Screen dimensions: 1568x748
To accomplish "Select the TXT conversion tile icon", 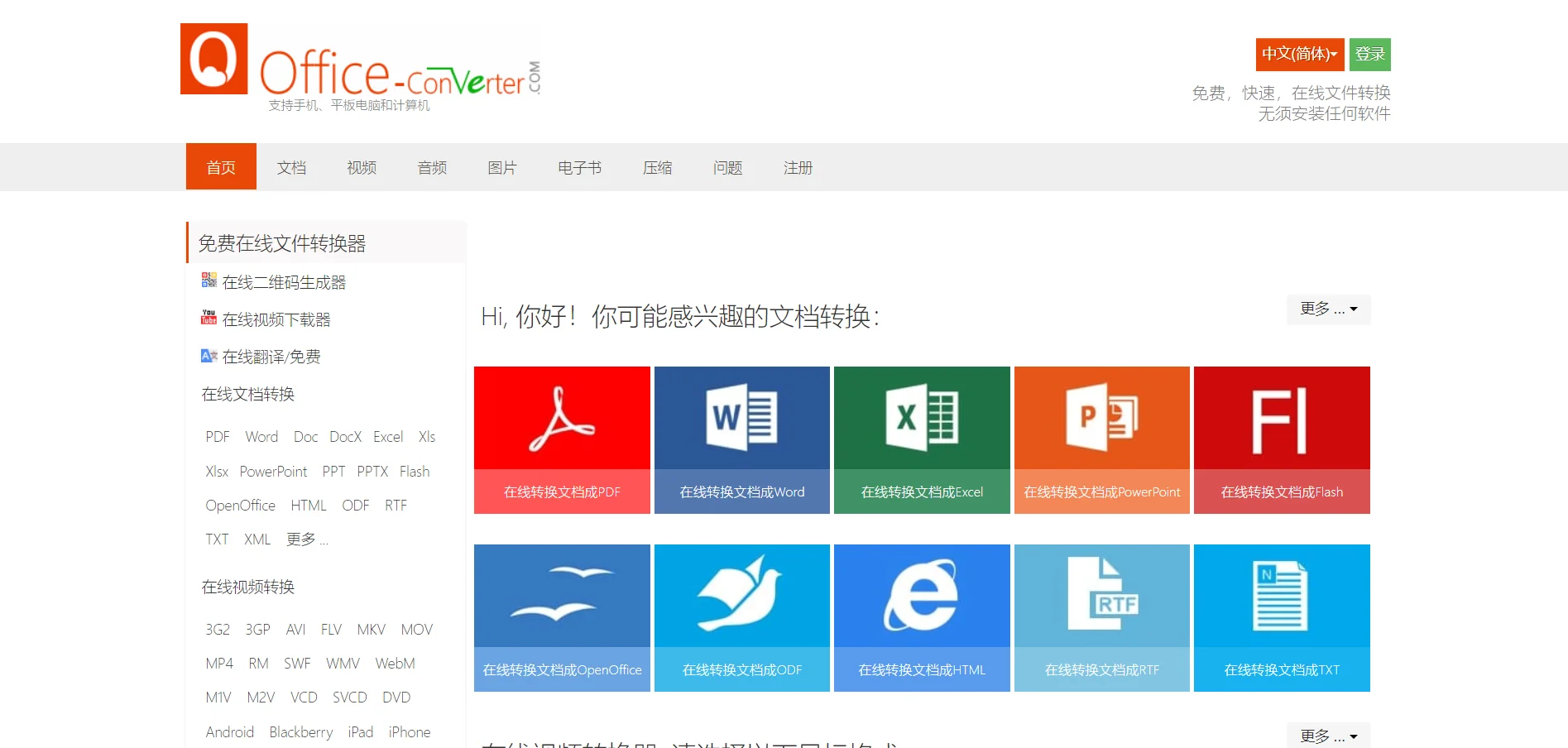I will pyautogui.click(x=1281, y=596).
